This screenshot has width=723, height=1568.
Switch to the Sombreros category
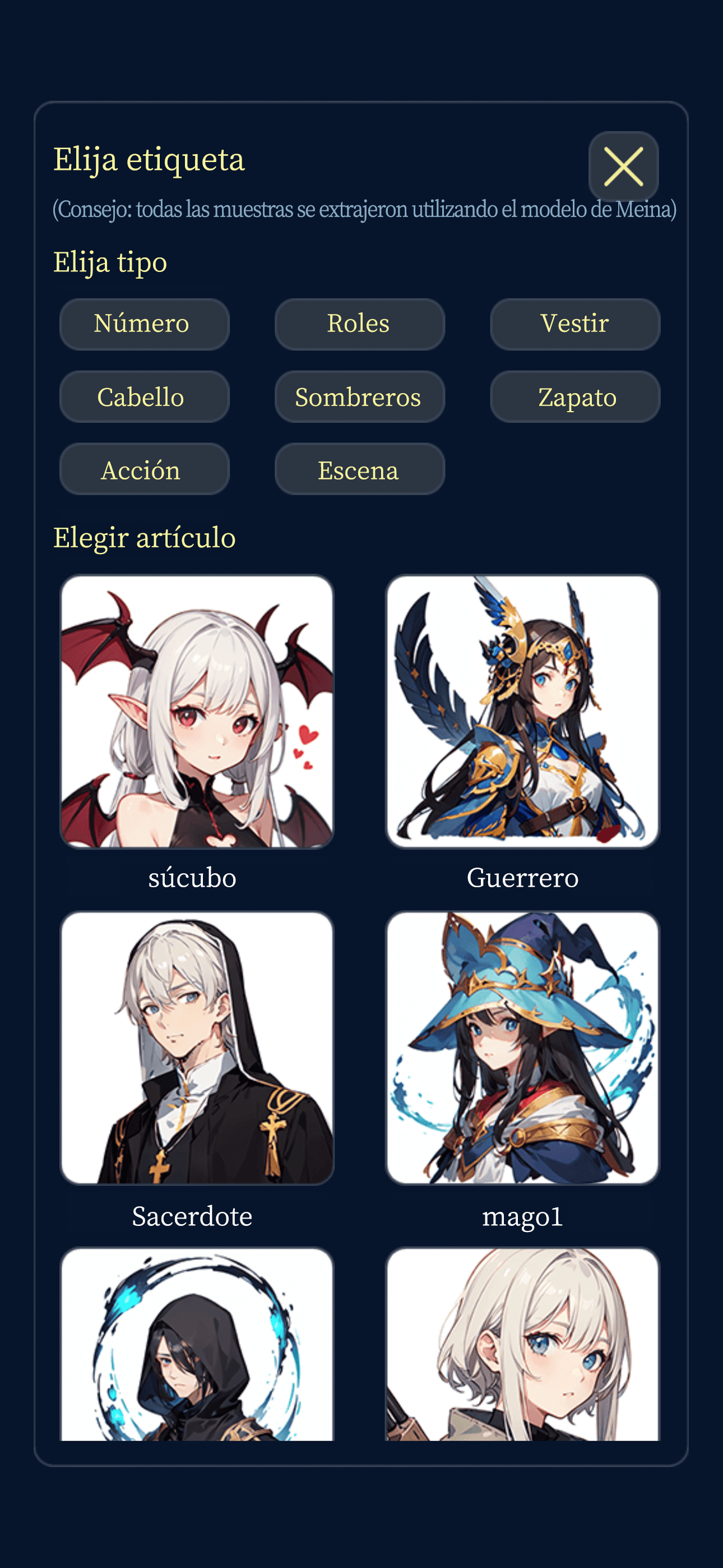coord(360,397)
